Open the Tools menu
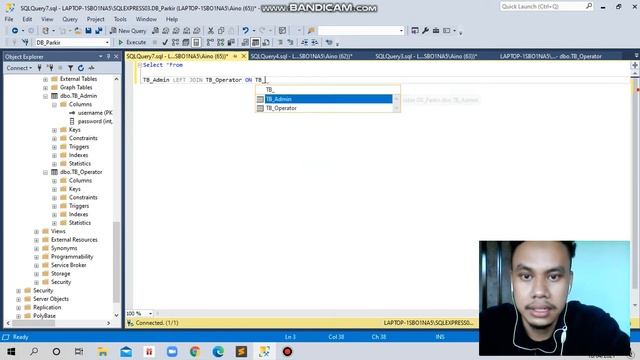Screen dimensions: 640x360 click(x=120, y=19)
